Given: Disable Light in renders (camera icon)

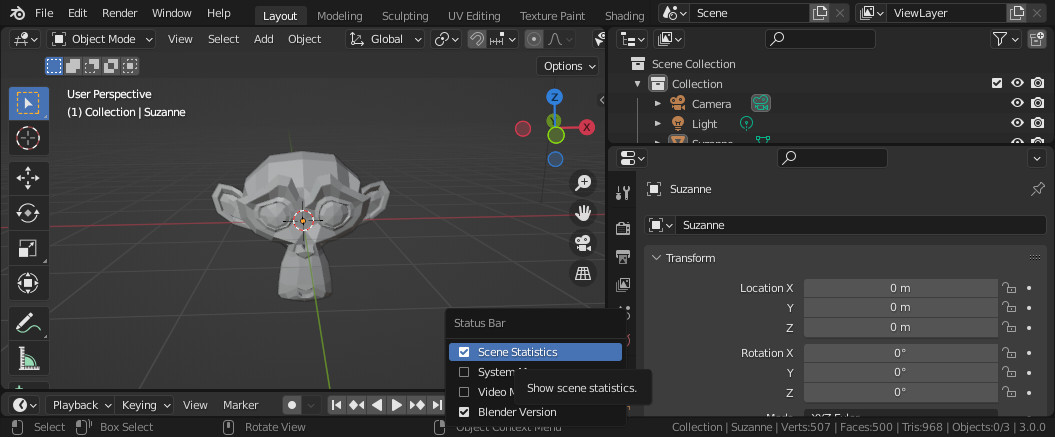Looking at the screenshot, I should (1038, 123).
